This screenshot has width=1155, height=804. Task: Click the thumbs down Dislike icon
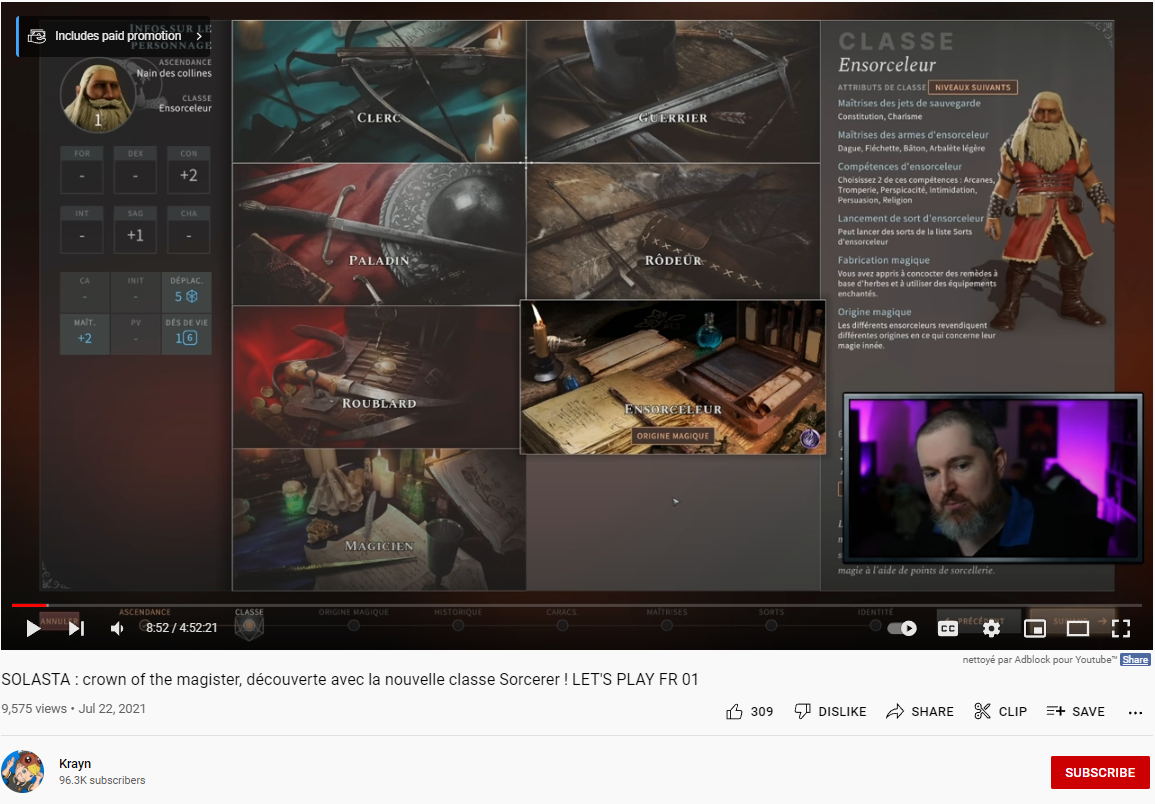click(x=802, y=711)
